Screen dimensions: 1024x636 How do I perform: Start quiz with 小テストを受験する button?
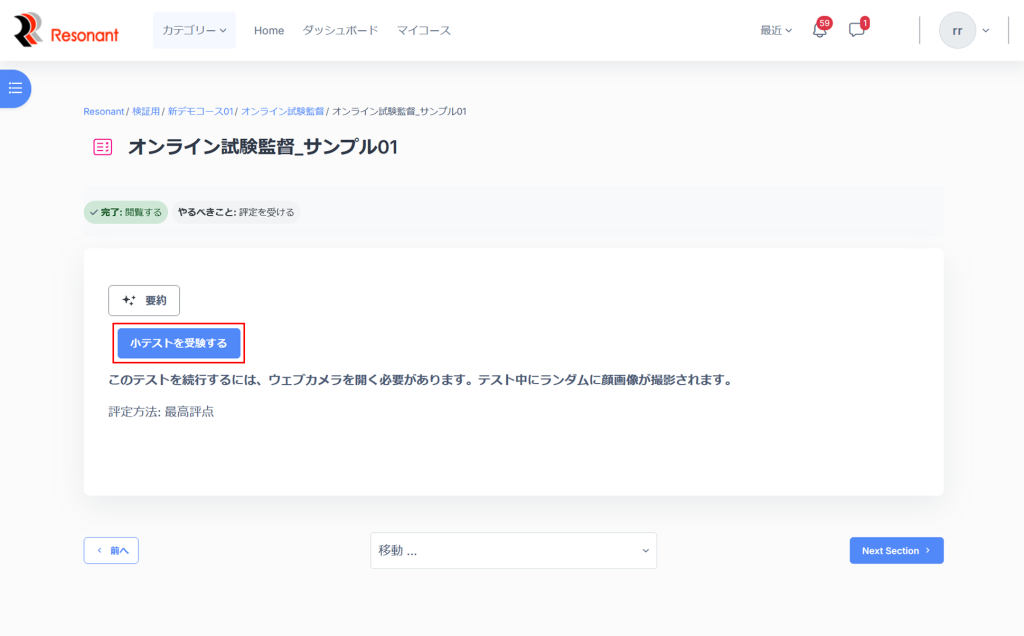pyautogui.click(x=179, y=343)
